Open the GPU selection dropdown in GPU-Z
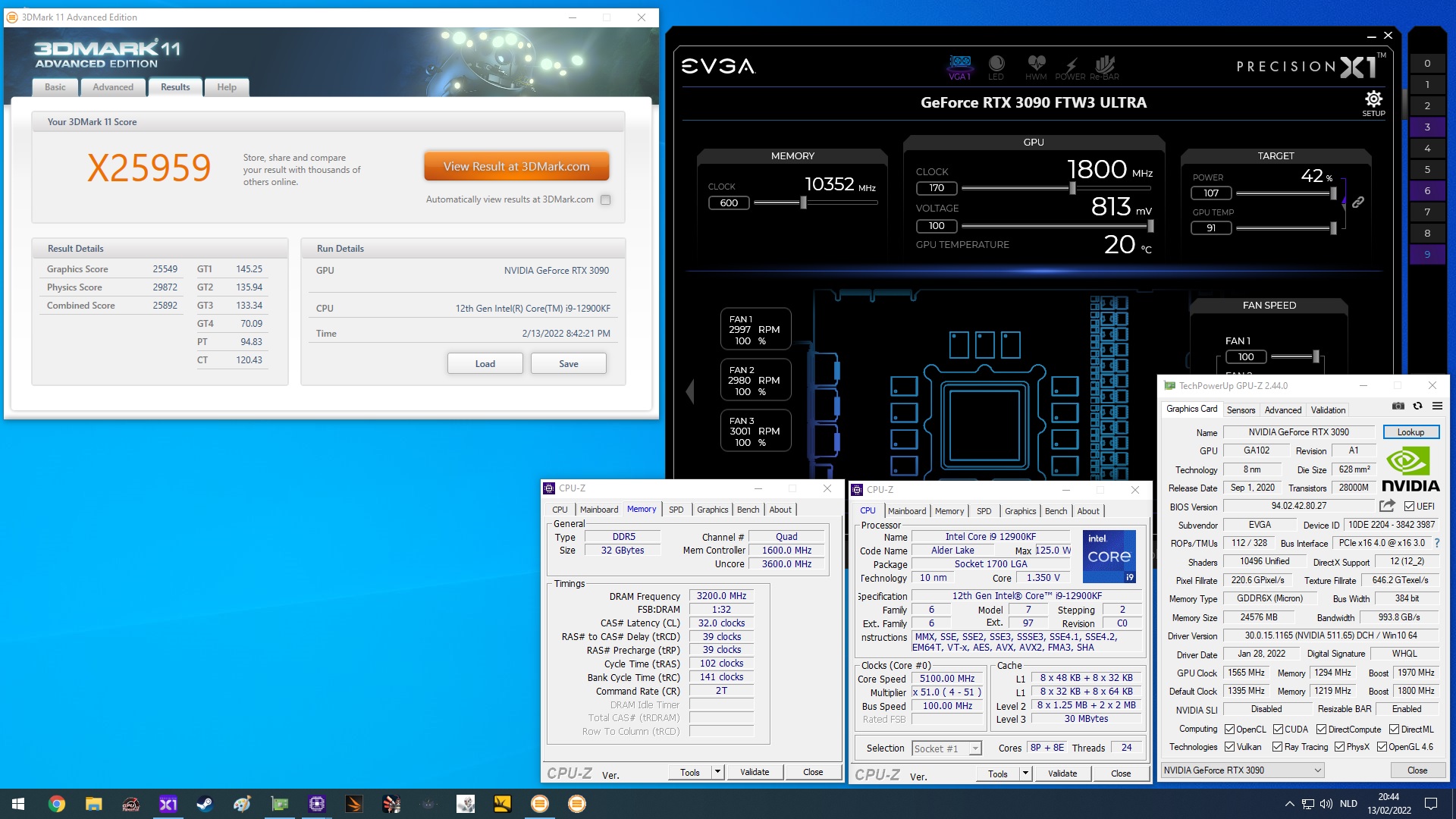 (1242, 770)
